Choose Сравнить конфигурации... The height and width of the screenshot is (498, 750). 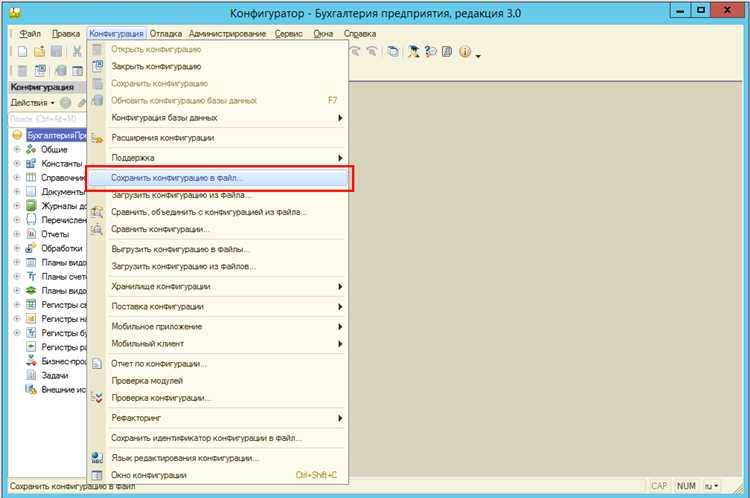(x=218, y=229)
